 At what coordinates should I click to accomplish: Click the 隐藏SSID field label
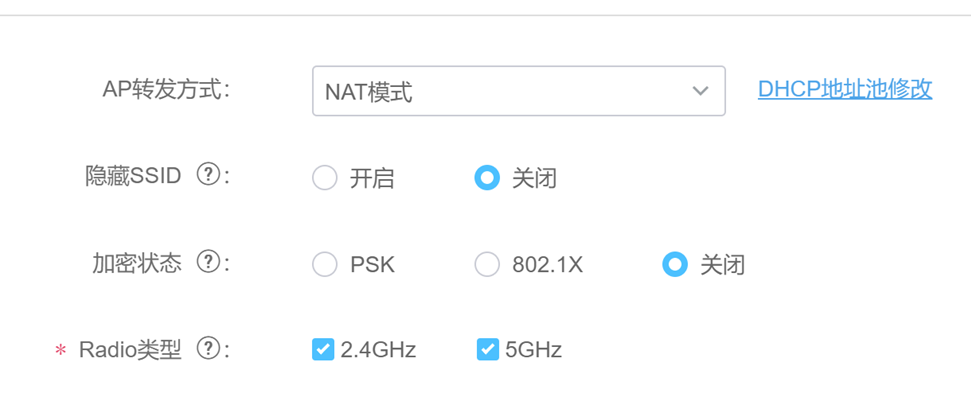134,176
